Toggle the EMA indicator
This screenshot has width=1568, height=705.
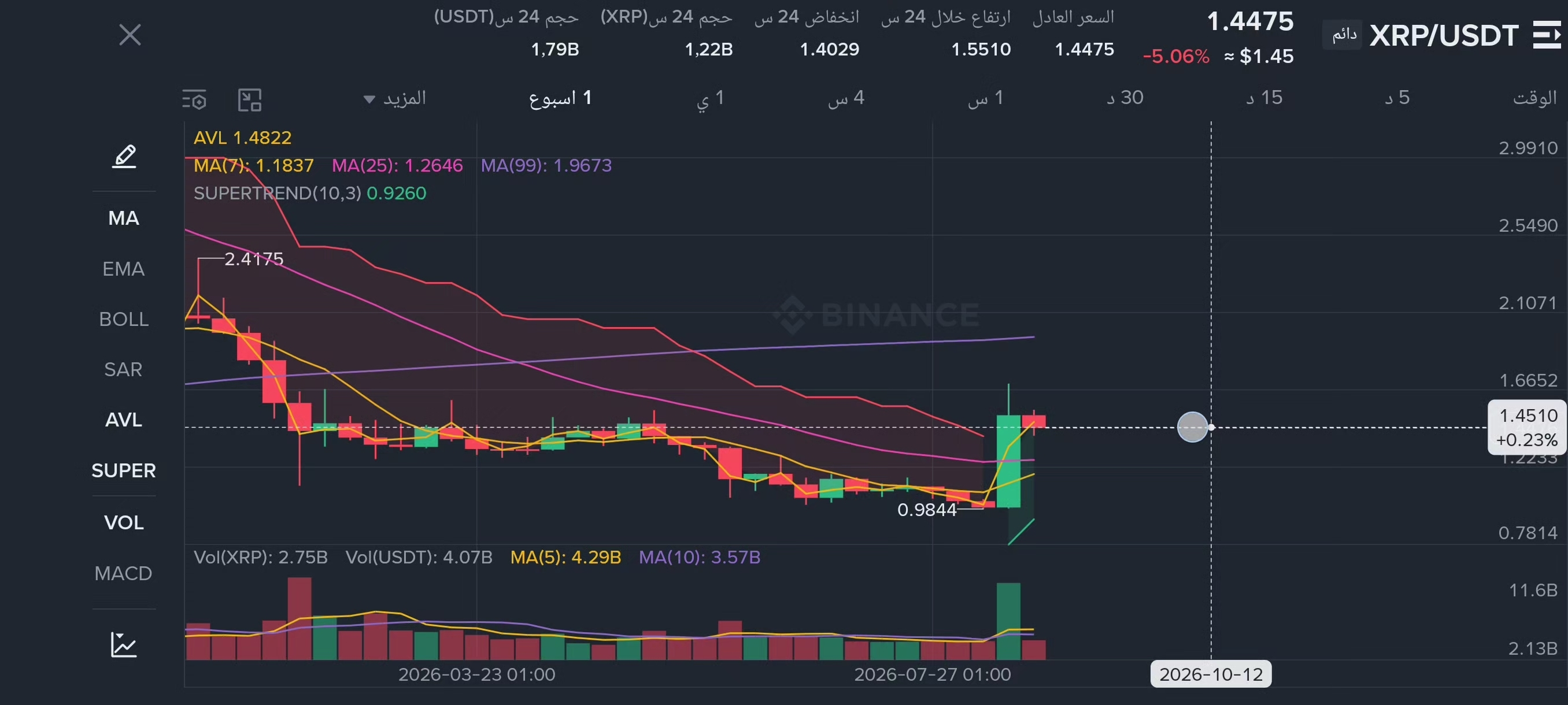click(124, 269)
